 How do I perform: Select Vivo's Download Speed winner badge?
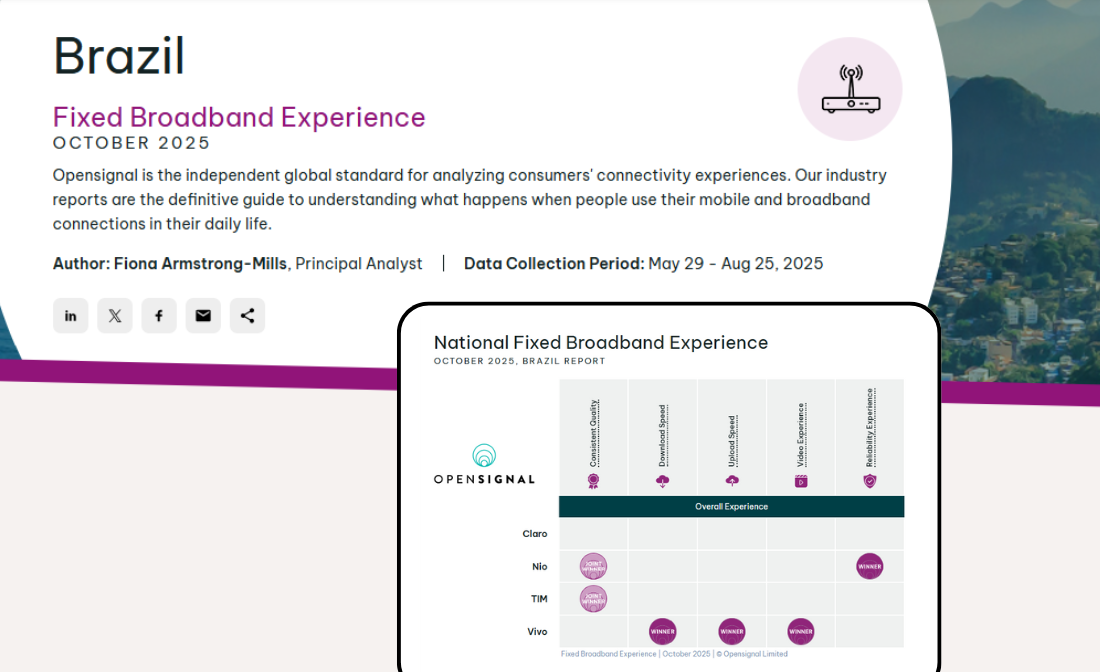point(663,632)
